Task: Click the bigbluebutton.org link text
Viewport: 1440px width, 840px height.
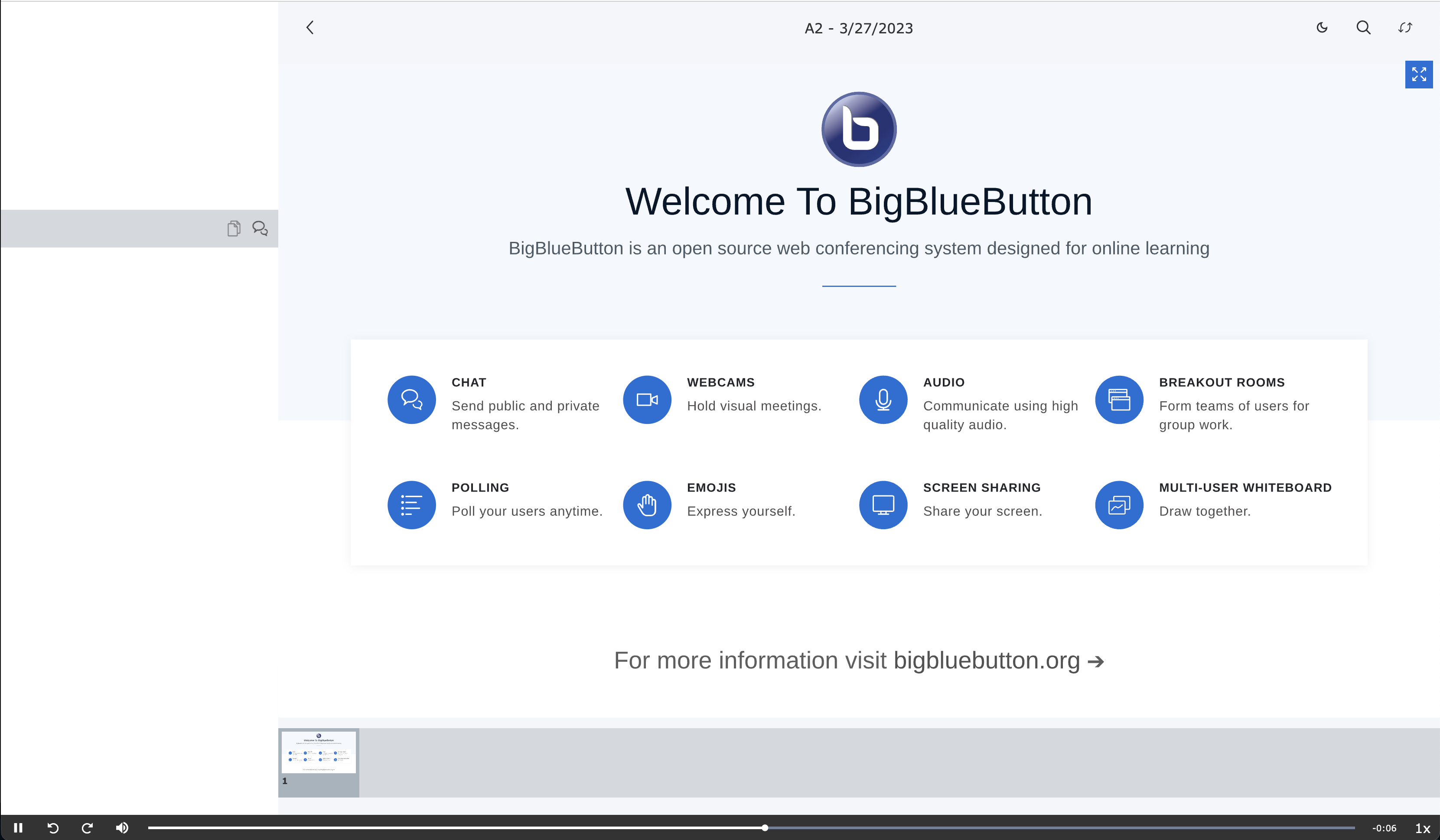Action: (987, 661)
